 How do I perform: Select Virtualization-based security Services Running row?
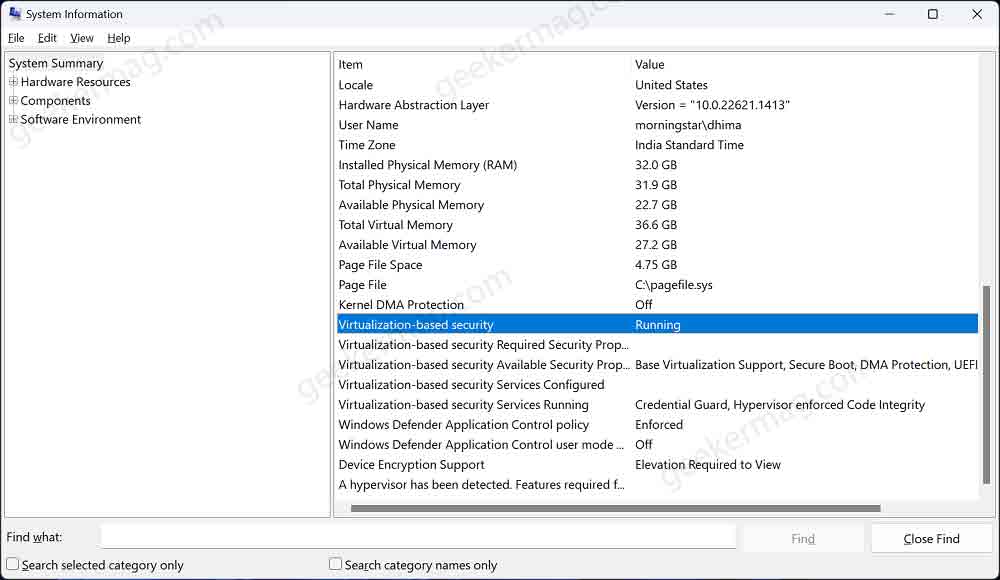[x=658, y=405]
